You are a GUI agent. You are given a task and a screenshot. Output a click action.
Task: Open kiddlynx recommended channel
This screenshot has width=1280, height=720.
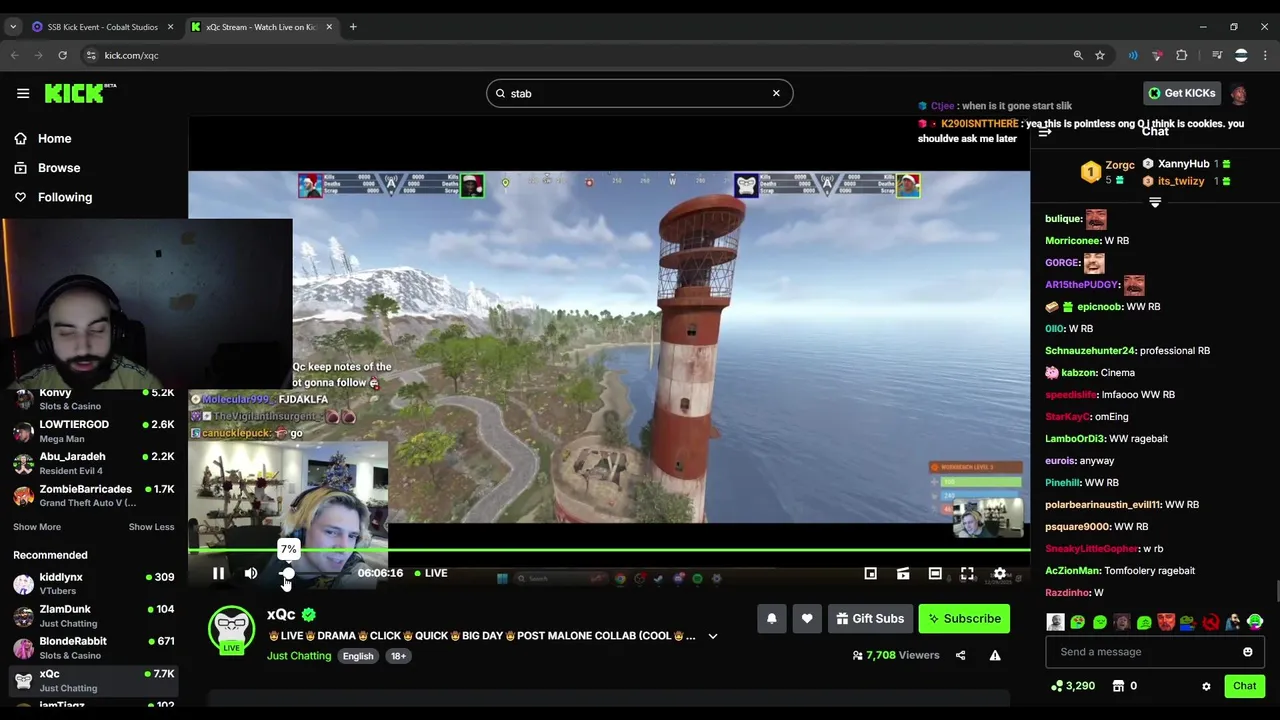94,584
